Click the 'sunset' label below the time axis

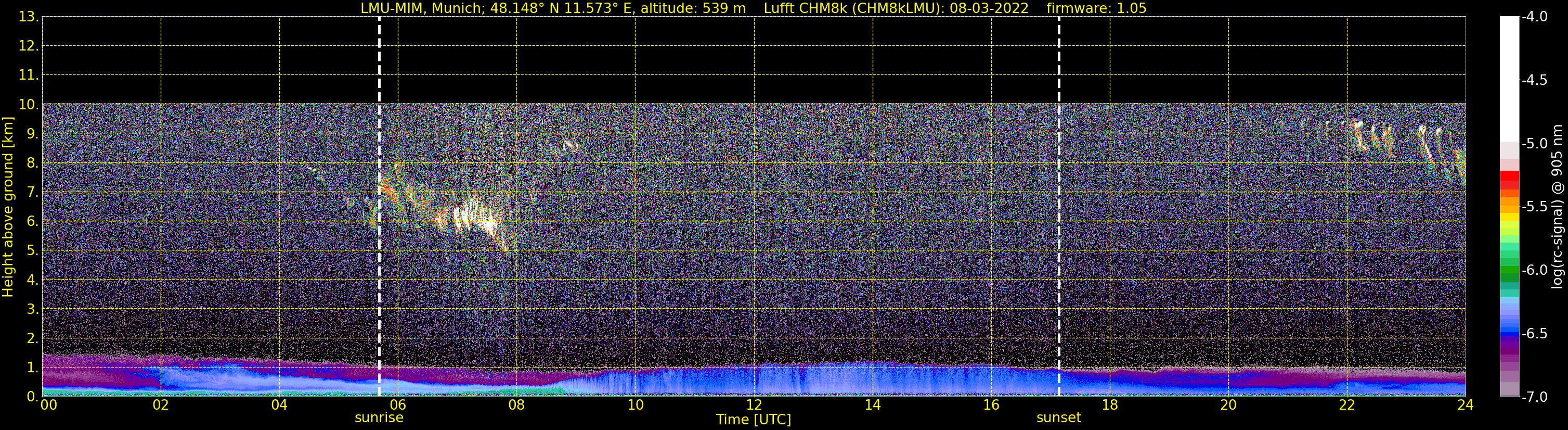(1058, 418)
